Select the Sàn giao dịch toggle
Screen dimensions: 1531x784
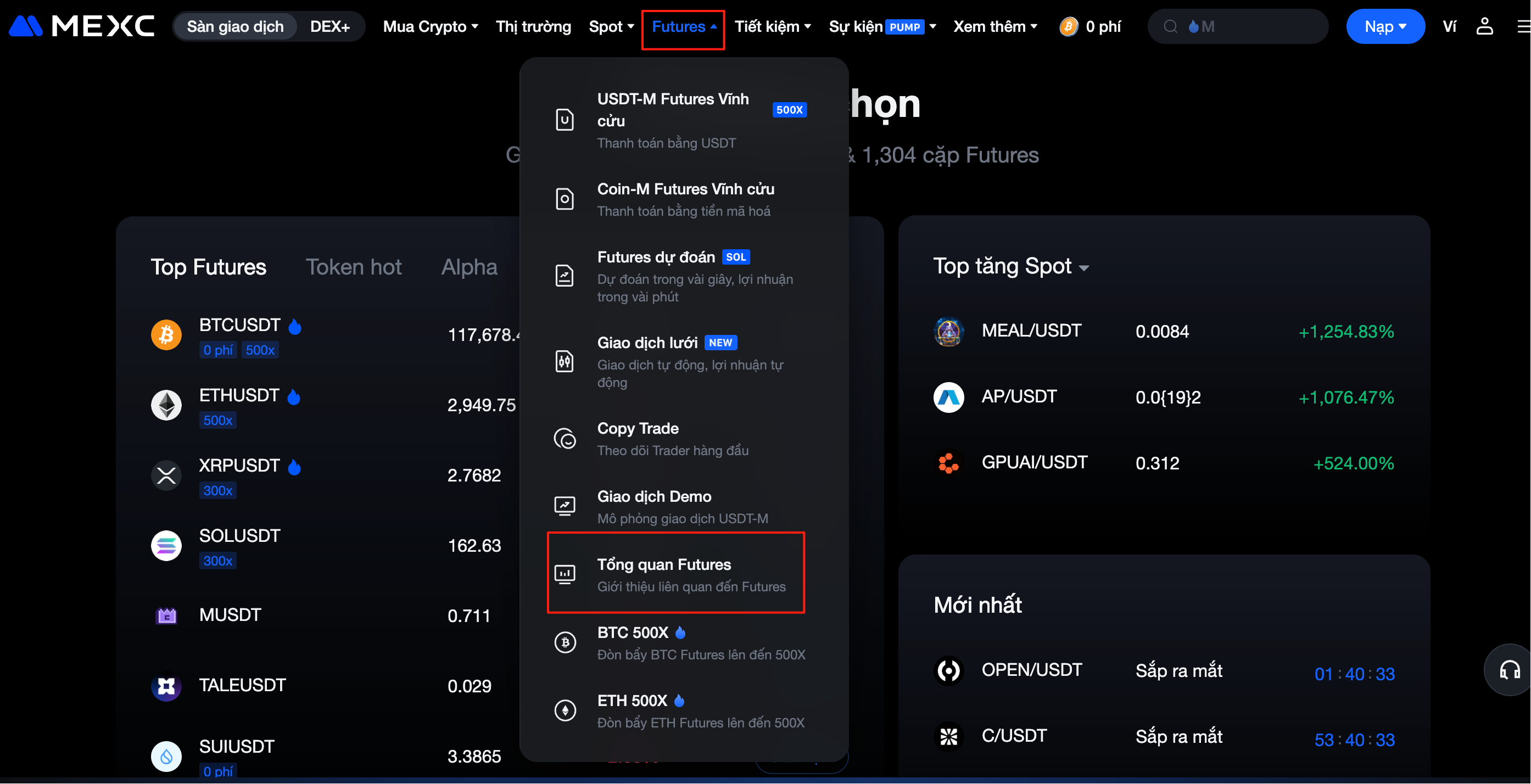coord(236,27)
